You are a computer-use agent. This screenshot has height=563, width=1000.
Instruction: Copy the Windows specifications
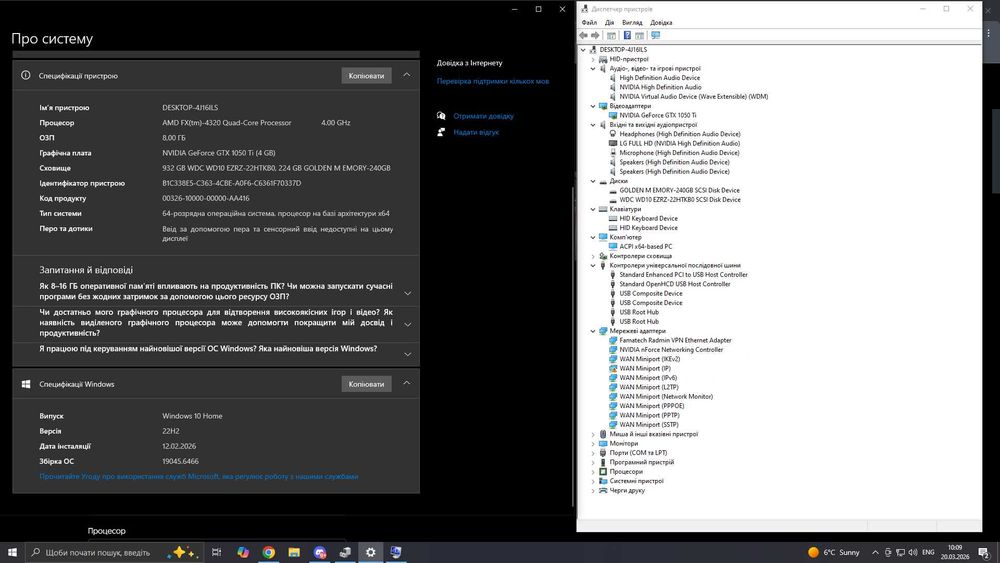[366, 384]
